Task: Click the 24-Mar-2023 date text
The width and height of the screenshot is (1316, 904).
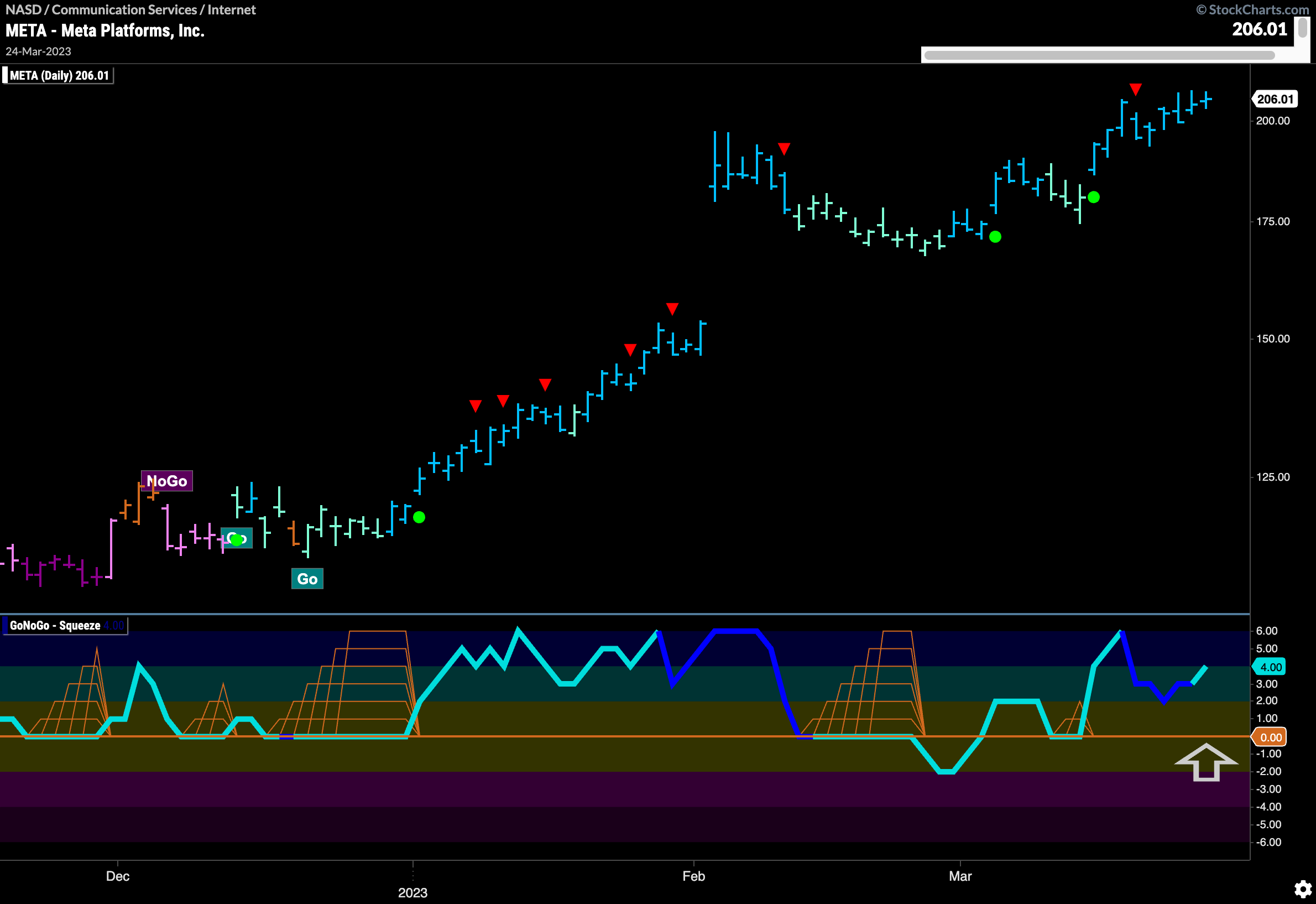Action: point(39,51)
